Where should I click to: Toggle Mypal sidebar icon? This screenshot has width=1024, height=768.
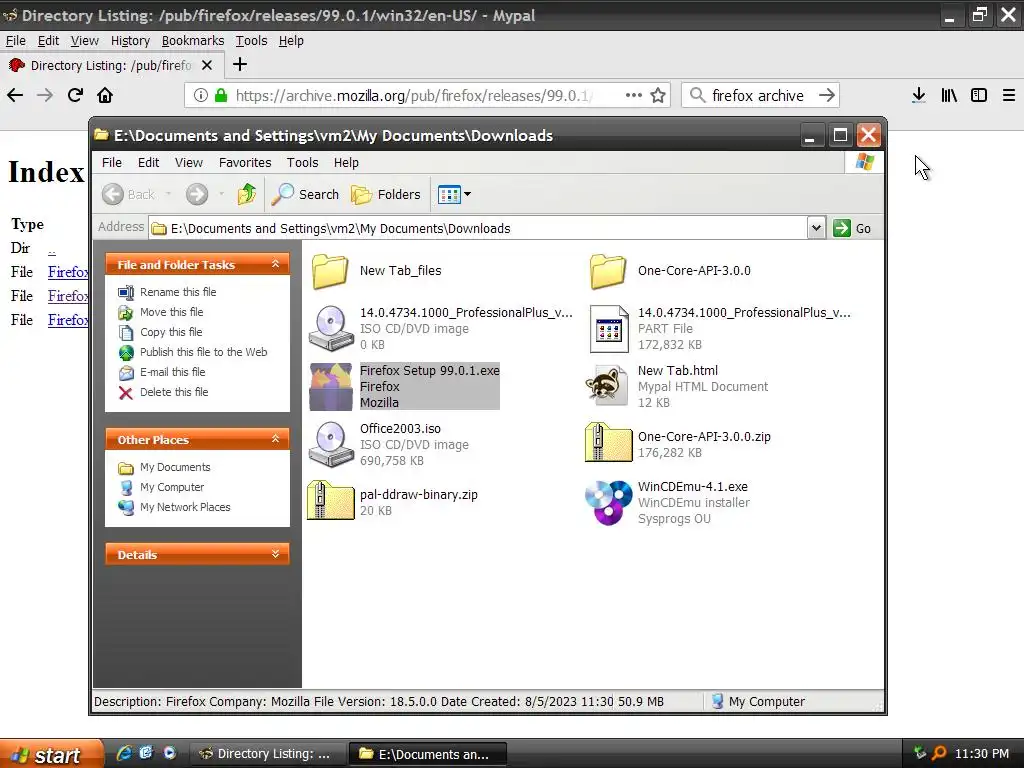[x=978, y=95]
